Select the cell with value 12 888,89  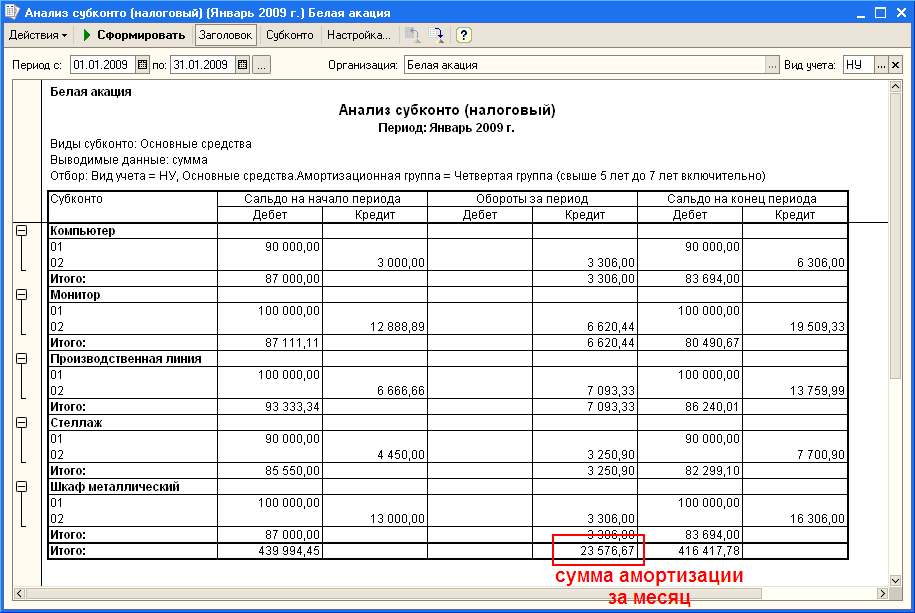click(x=375, y=327)
